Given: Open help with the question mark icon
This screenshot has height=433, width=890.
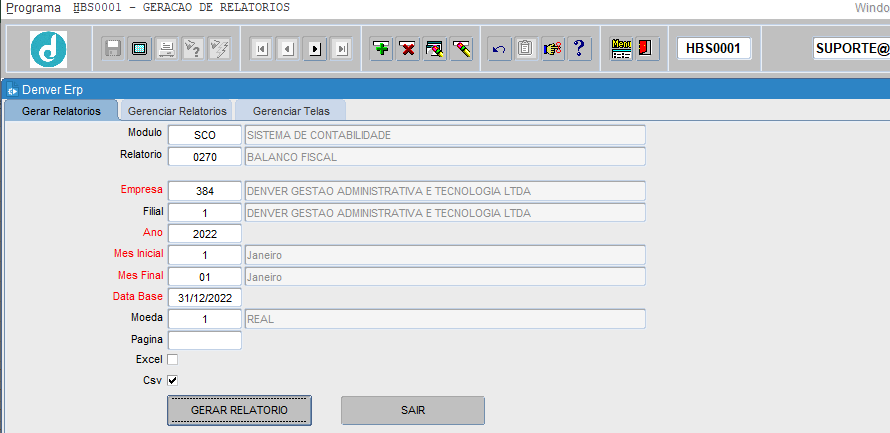Looking at the screenshot, I should click(579, 49).
